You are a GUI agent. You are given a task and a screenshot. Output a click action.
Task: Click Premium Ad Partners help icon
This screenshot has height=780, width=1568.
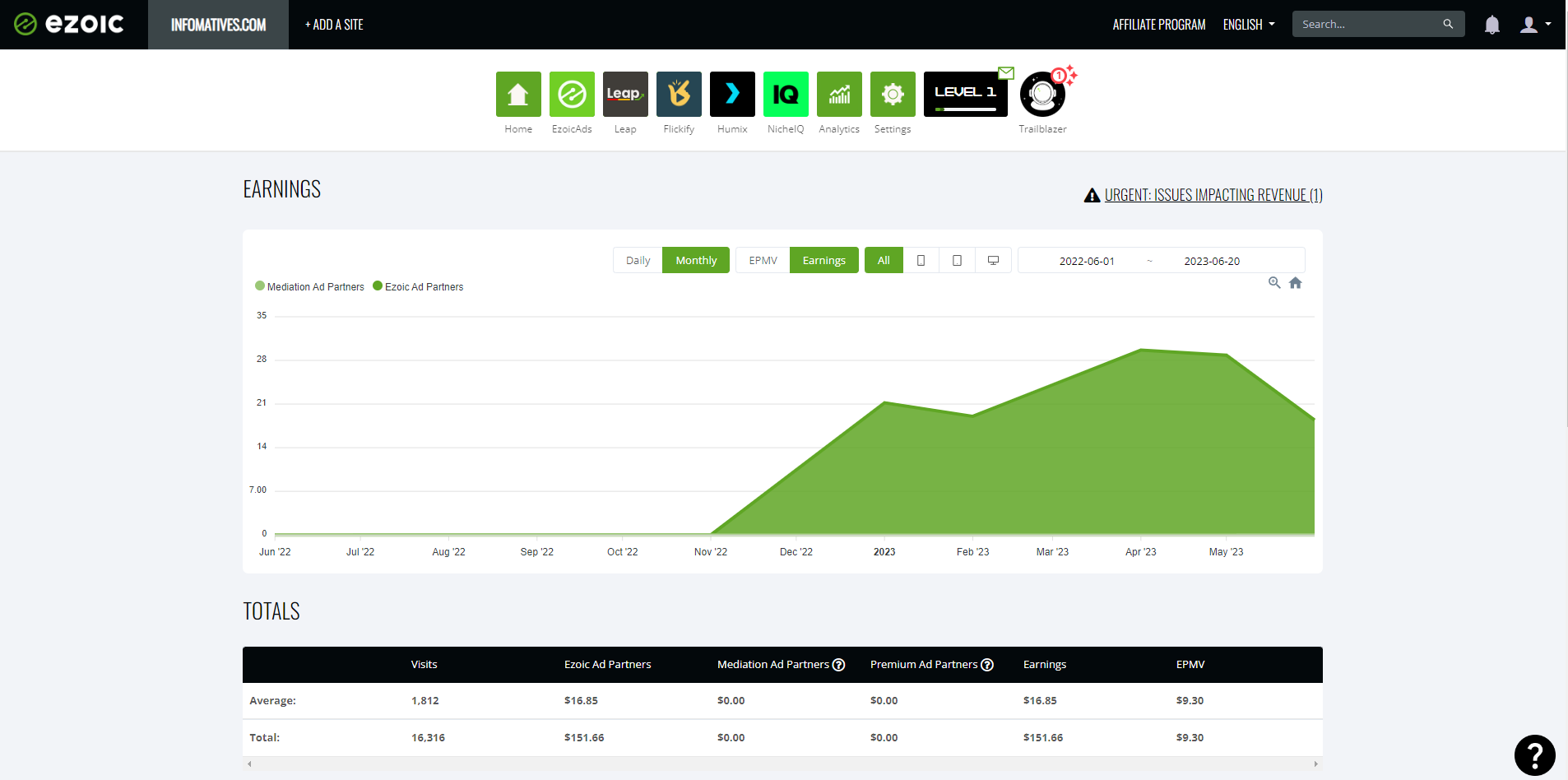pos(987,665)
